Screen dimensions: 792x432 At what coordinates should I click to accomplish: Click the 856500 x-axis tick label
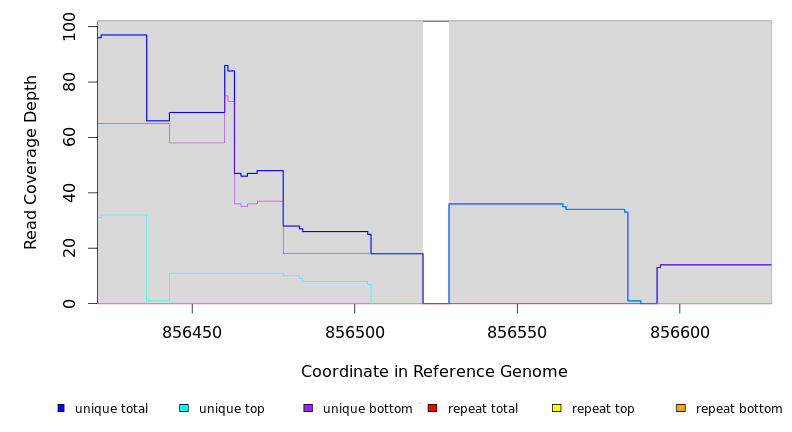355,333
